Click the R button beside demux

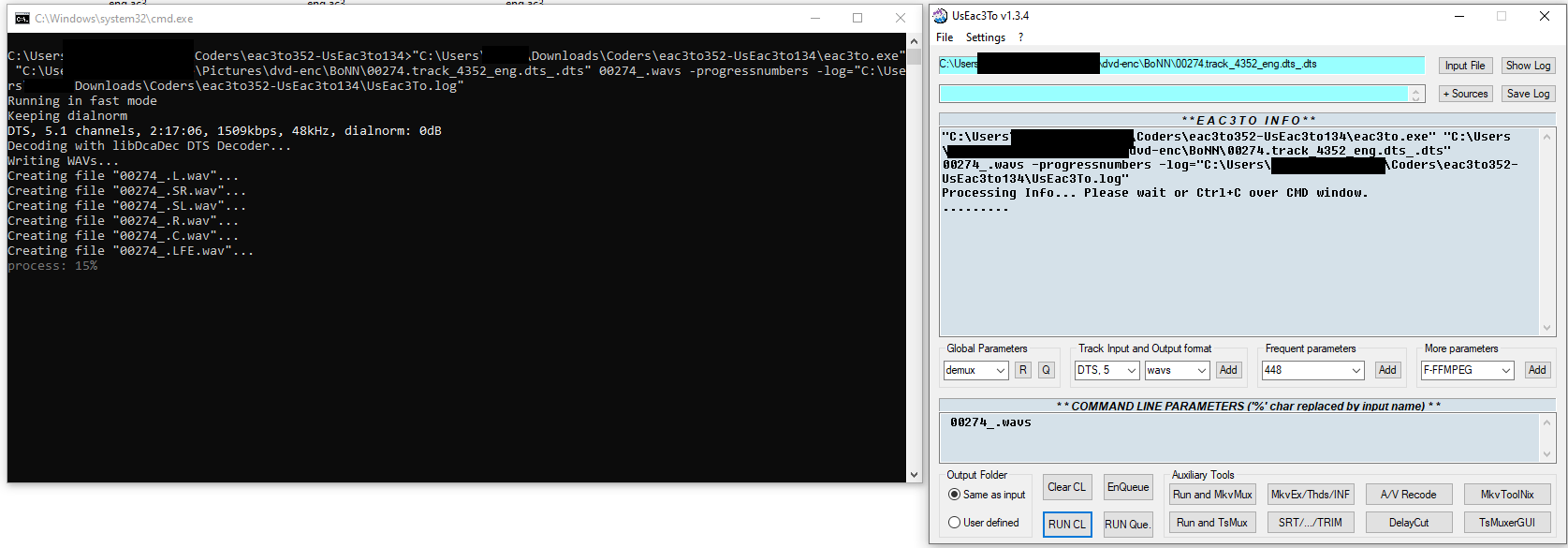(1023, 370)
